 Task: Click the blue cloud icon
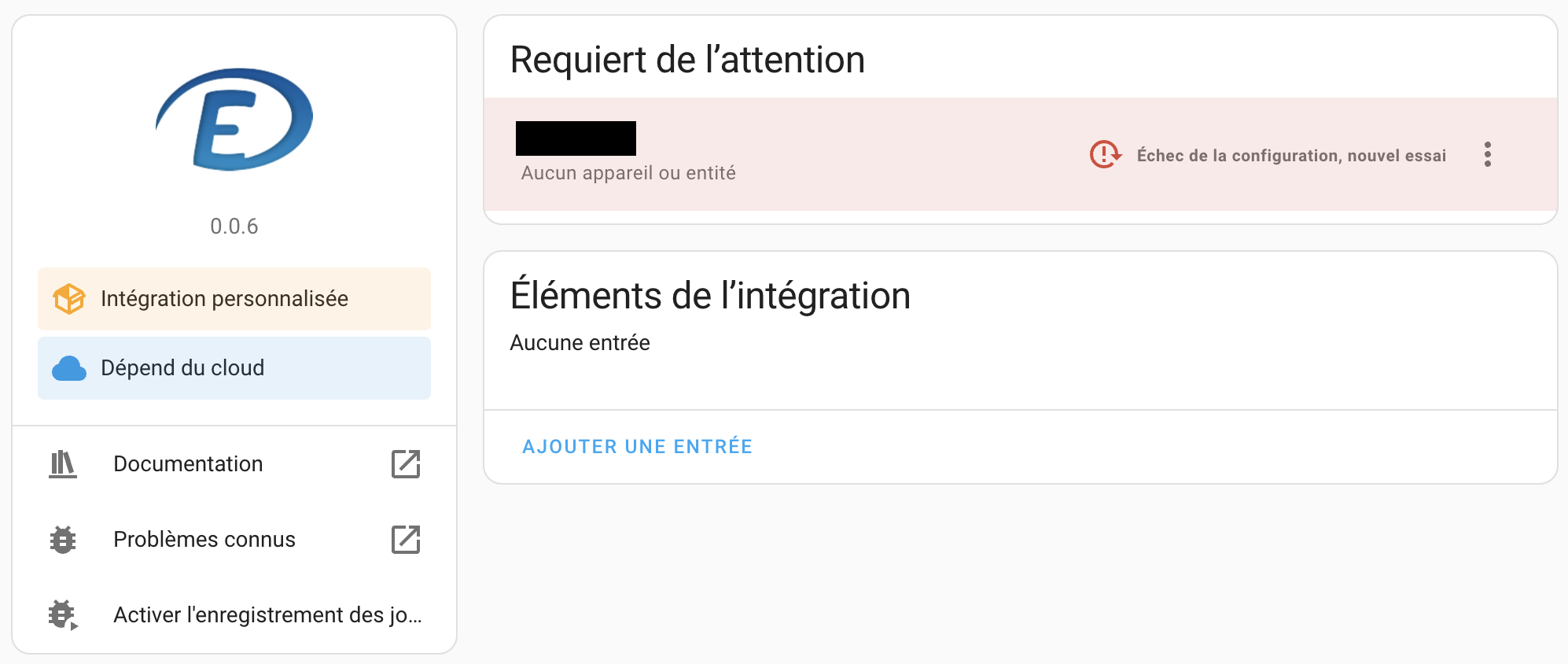(68, 368)
